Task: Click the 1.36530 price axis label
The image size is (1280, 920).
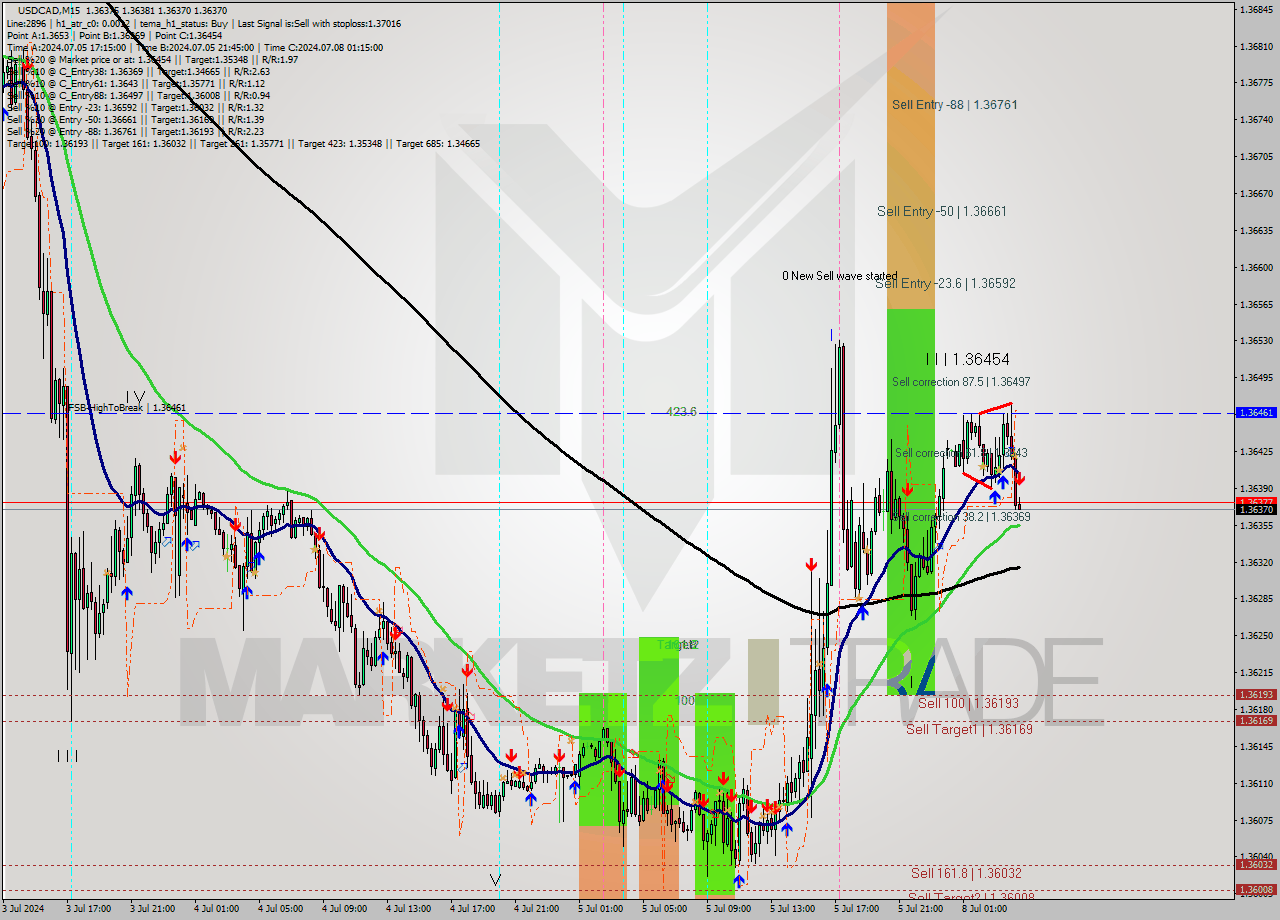Action: click(x=1256, y=340)
